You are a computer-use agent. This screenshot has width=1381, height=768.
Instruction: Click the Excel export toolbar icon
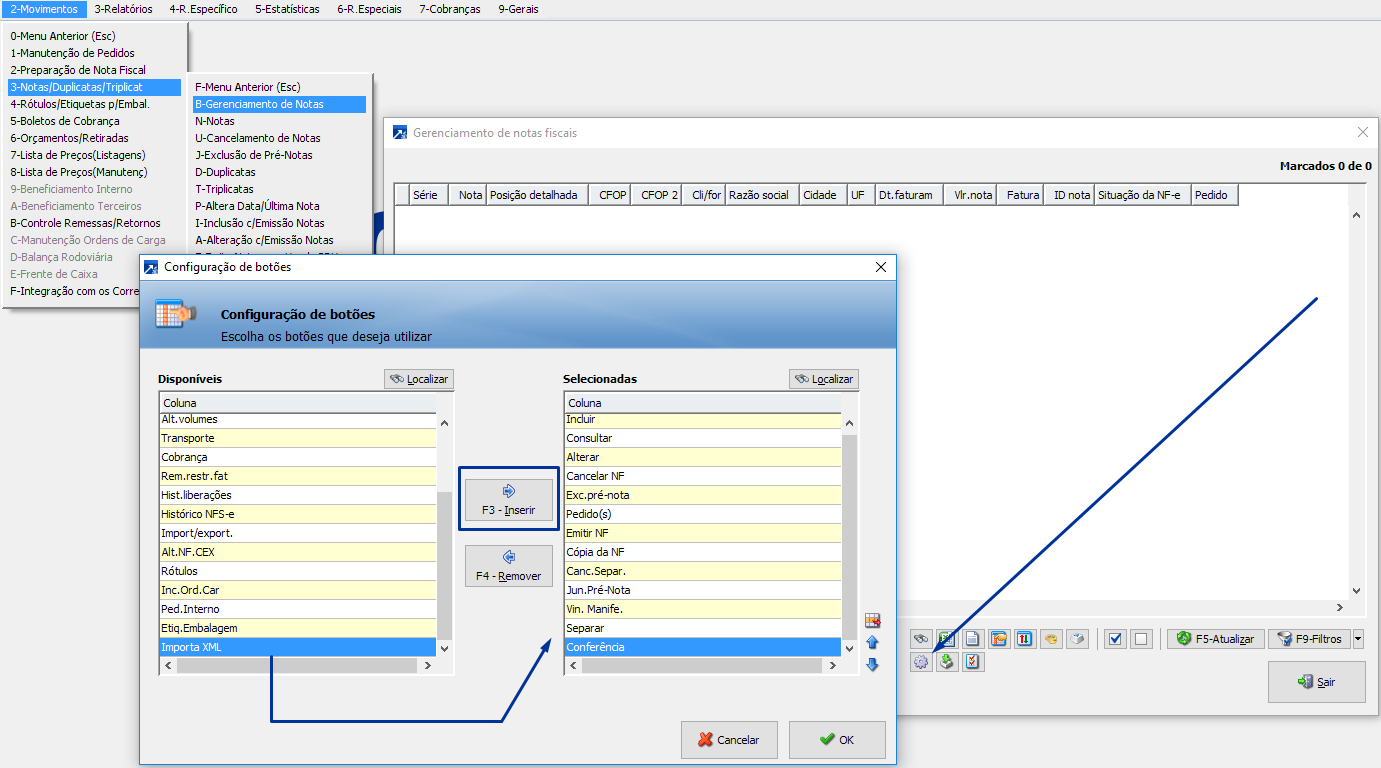click(x=947, y=639)
